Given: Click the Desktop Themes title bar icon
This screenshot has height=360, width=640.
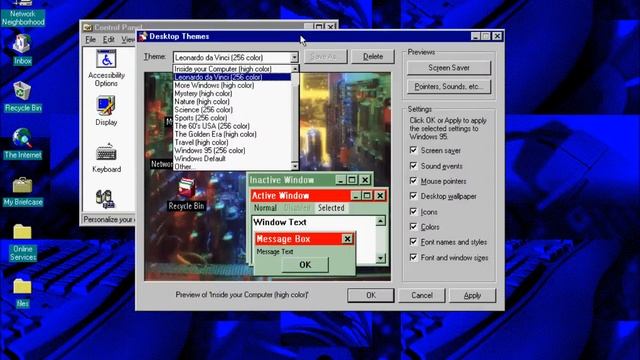Looking at the screenshot, I should pyautogui.click(x=142, y=36).
